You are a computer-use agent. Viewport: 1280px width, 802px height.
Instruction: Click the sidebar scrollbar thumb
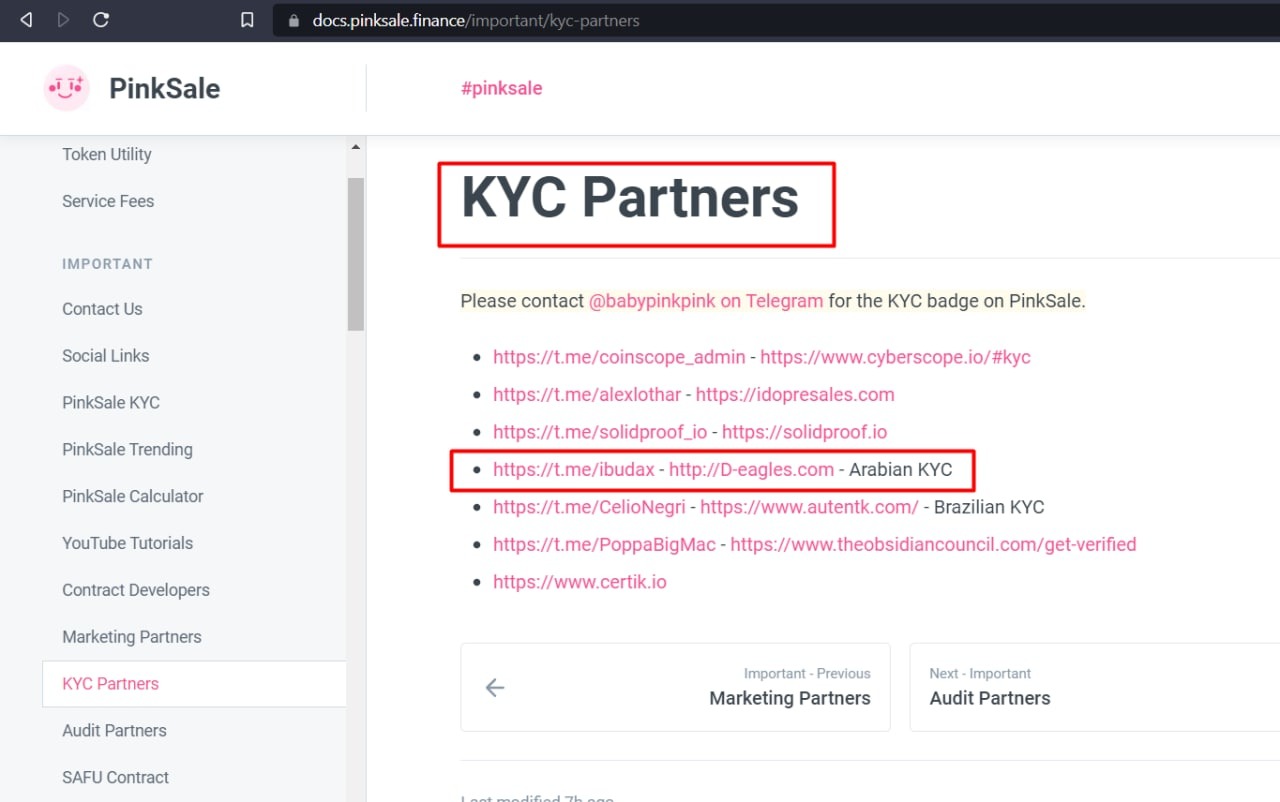[x=355, y=254]
